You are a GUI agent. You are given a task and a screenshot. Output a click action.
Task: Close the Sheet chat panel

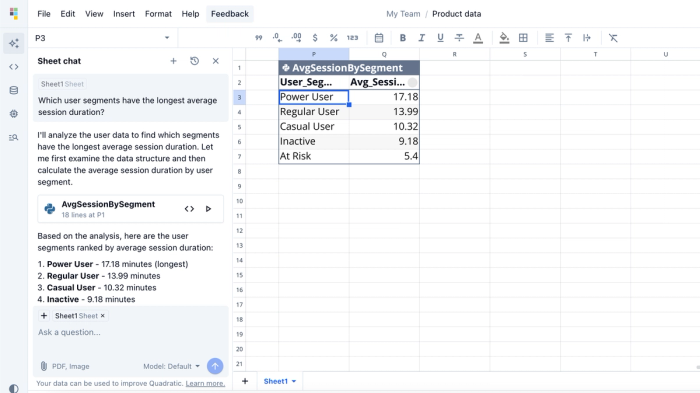click(216, 61)
